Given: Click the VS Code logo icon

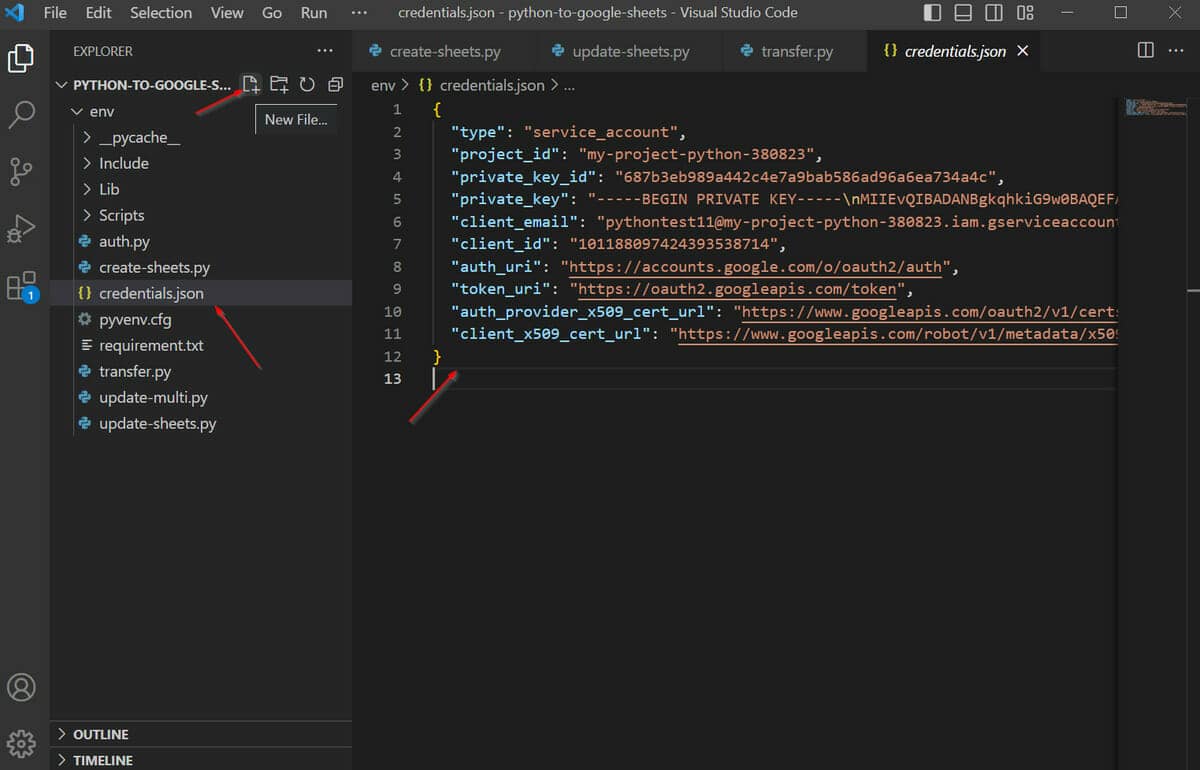Looking at the screenshot, I should click(x=15, y=13).
